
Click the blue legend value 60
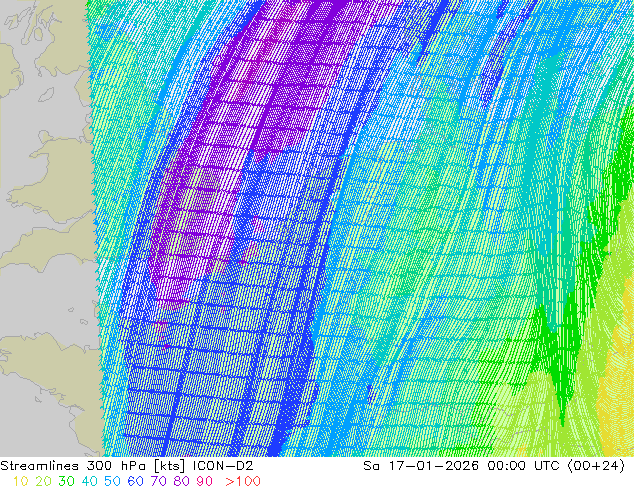tap(135, 481)
